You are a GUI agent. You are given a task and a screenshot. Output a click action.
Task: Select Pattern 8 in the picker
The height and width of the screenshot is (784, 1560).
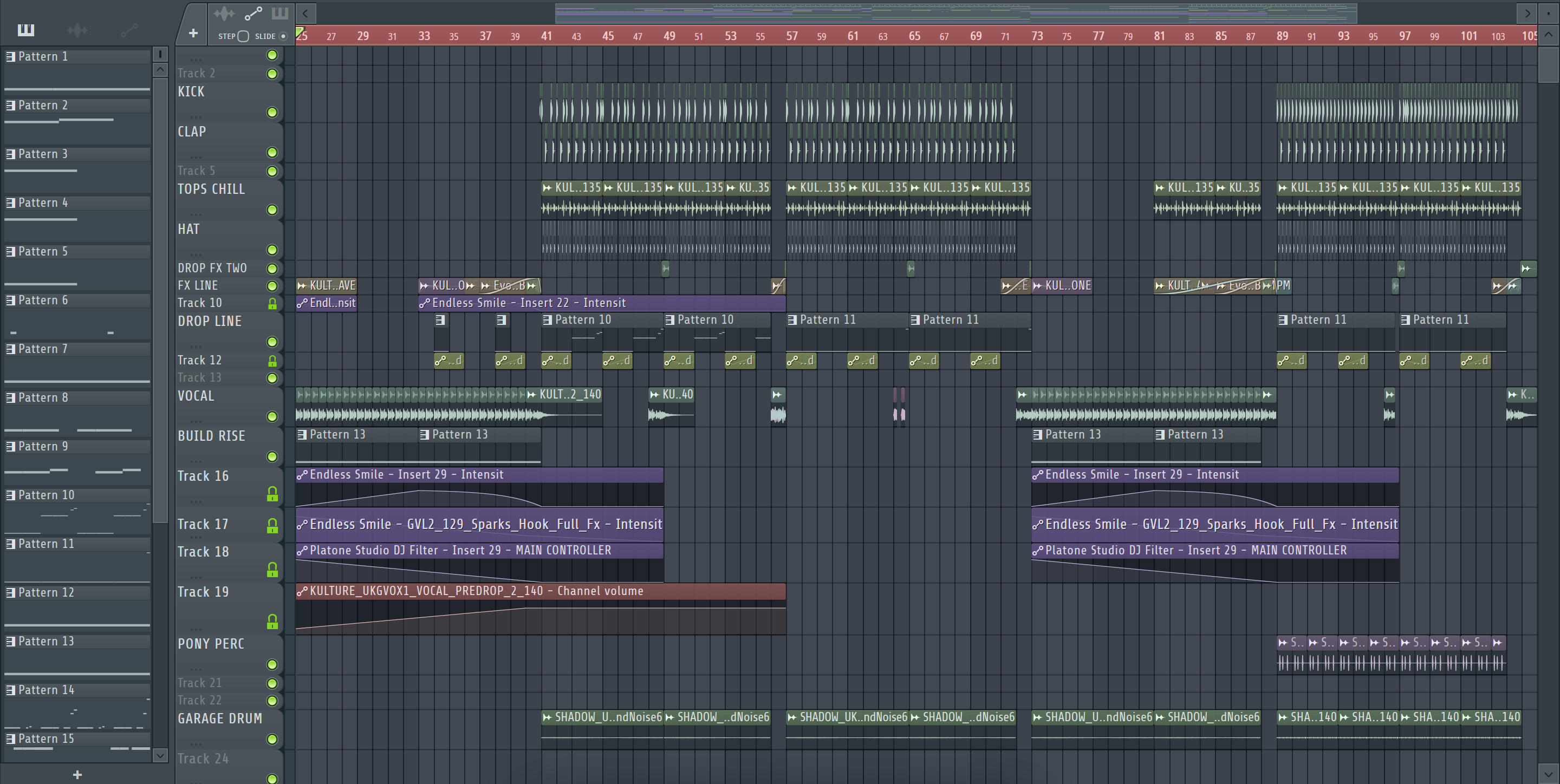77,398
